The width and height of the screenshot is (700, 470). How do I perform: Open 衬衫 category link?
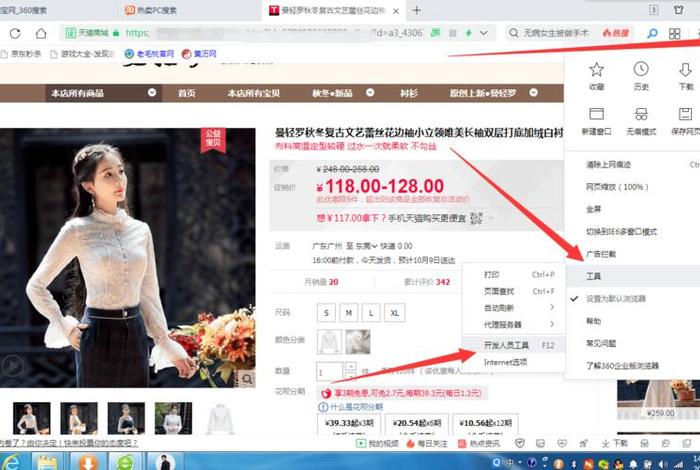pyautogui.click(x=408, y=93)
